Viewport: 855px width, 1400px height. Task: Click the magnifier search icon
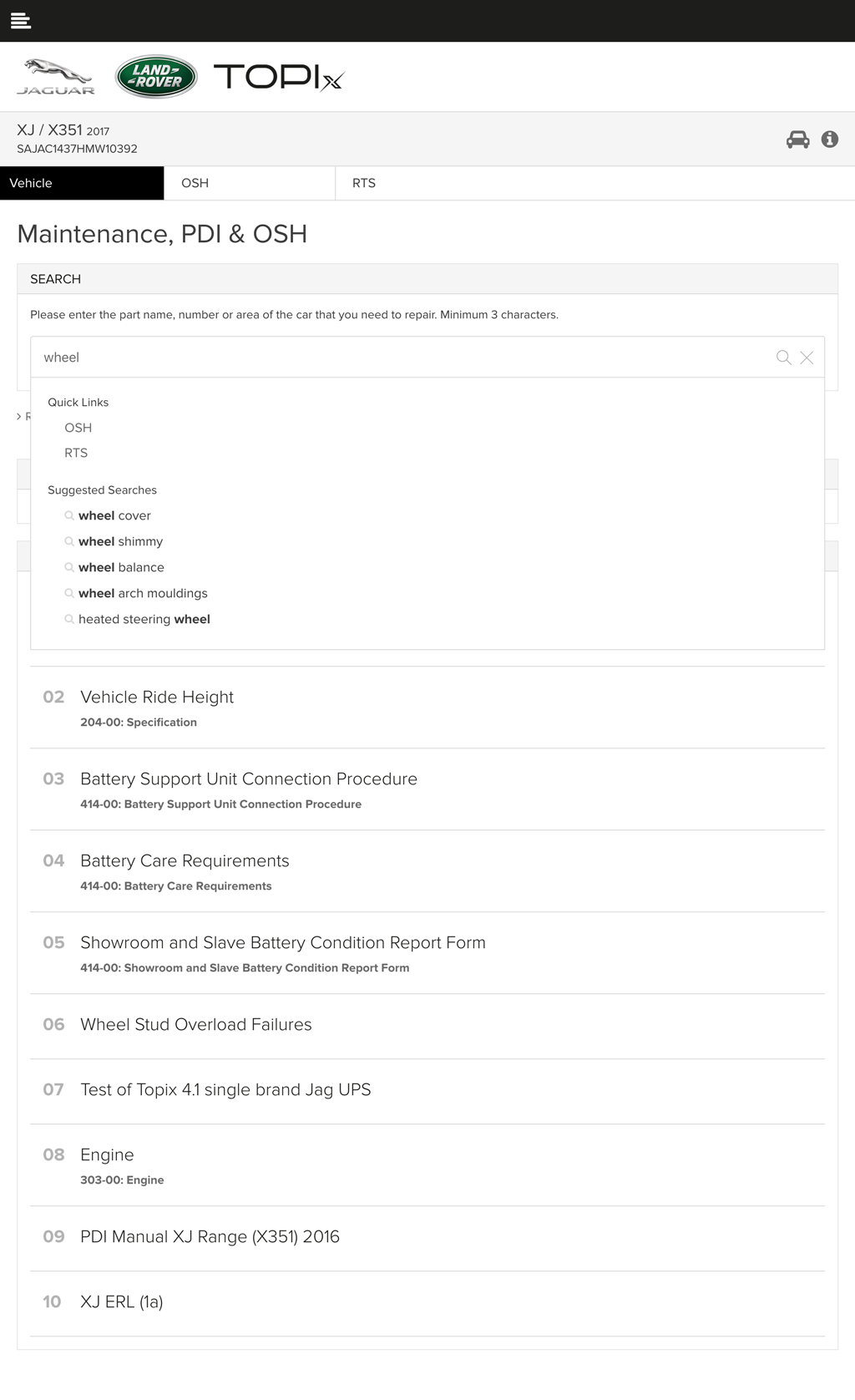pyautogui.click(x=783, y=358)
